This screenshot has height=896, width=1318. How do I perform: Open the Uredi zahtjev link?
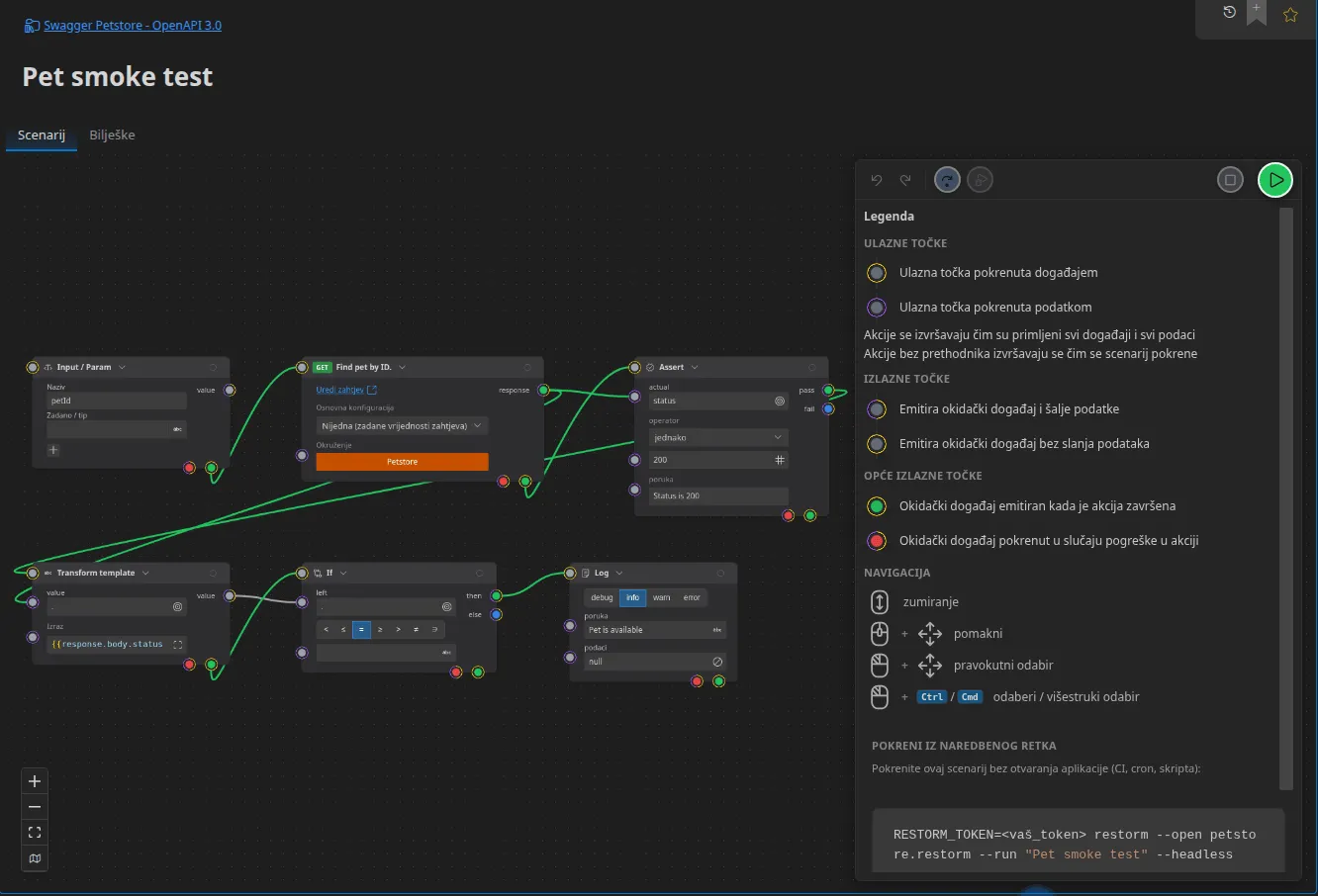coord(345,390)
